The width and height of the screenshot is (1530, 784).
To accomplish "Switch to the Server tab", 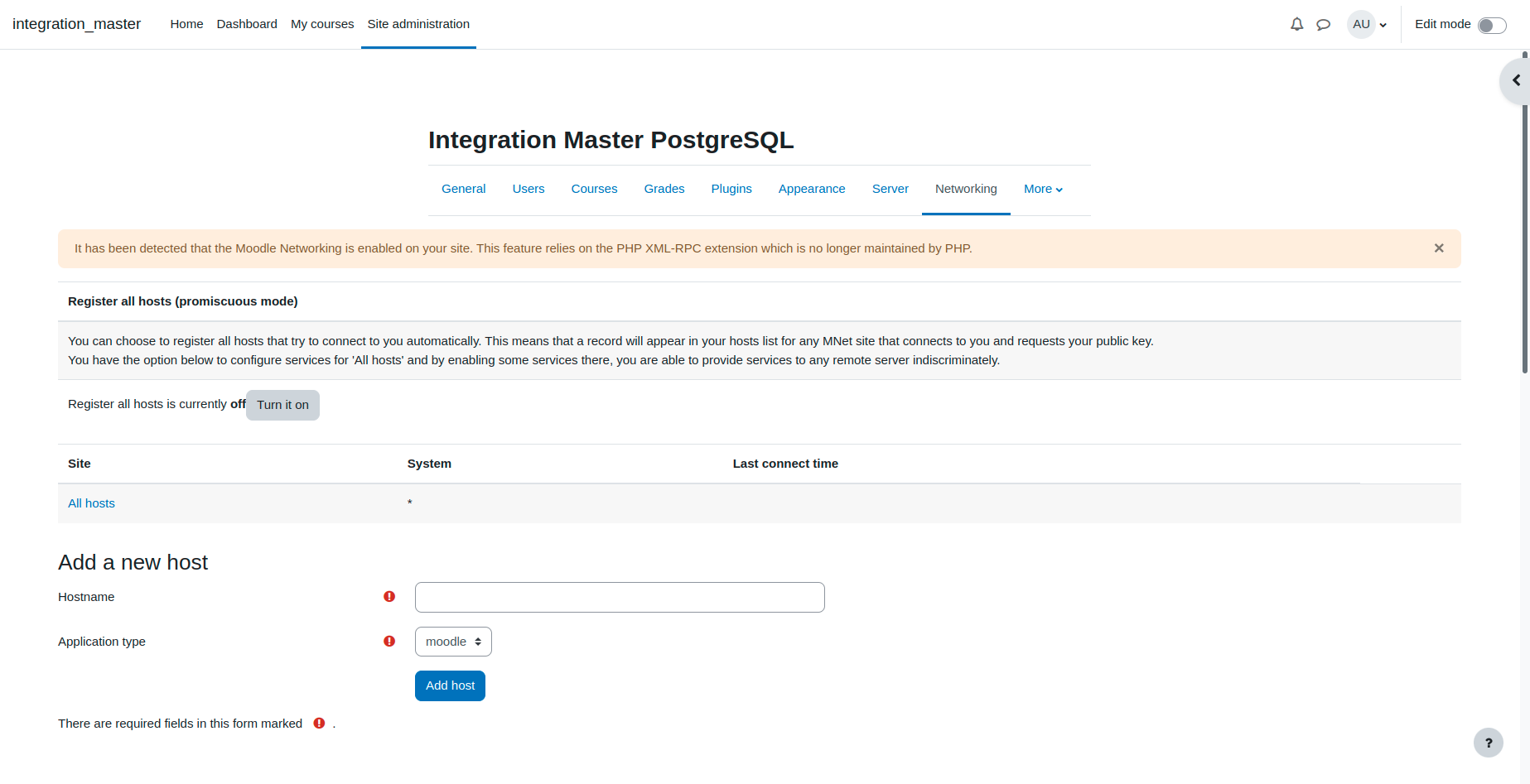I will click(x=890, y=189).
